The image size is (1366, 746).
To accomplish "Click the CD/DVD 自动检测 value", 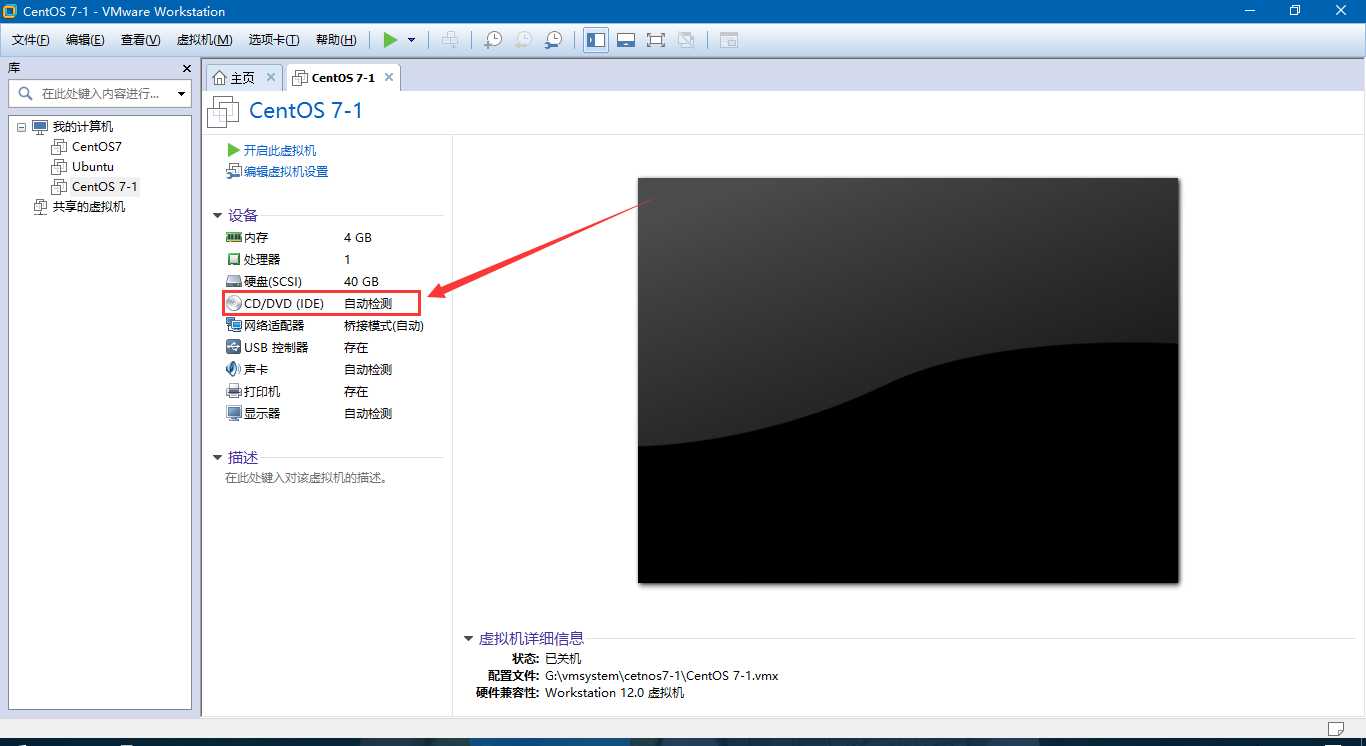I will coord(368,303).
